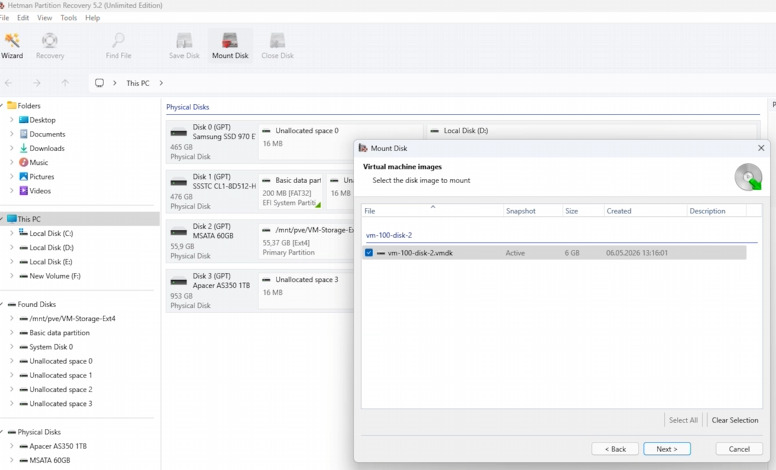Open the Tools menu

(69, 18)
